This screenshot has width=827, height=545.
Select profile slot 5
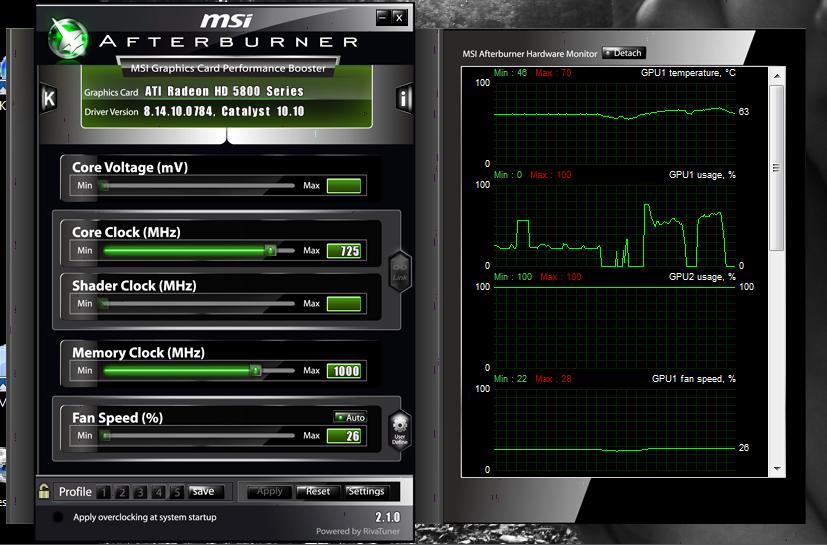(177, 492)
